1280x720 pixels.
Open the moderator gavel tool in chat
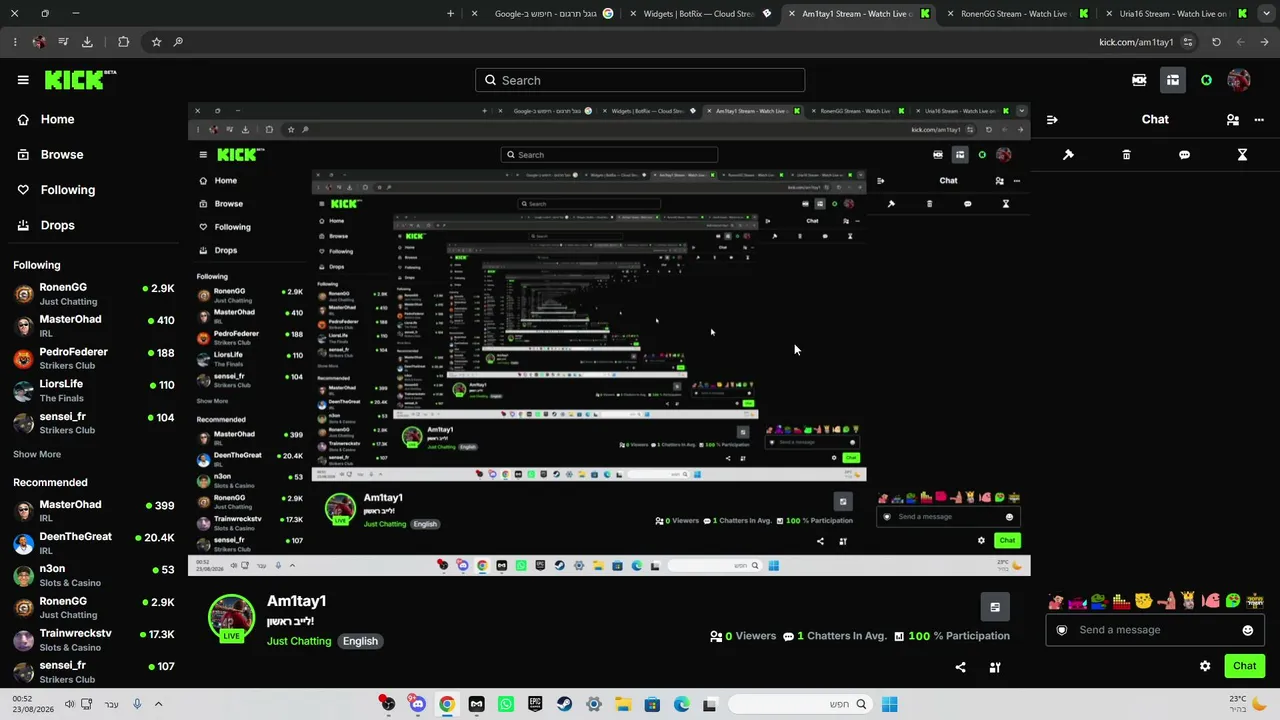(1068, 155)
